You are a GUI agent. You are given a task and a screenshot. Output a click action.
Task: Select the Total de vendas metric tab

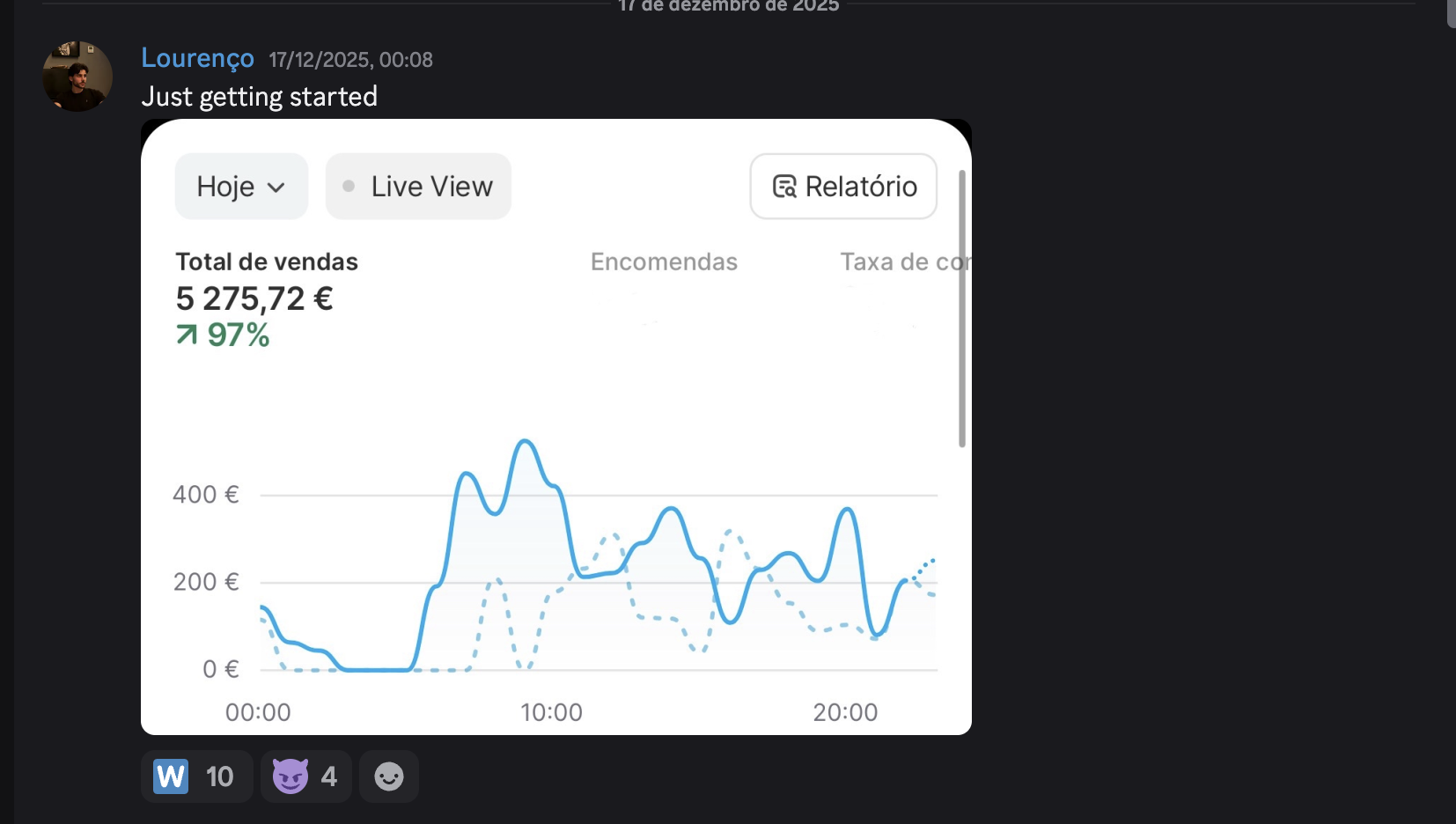[x=267, y=261]
